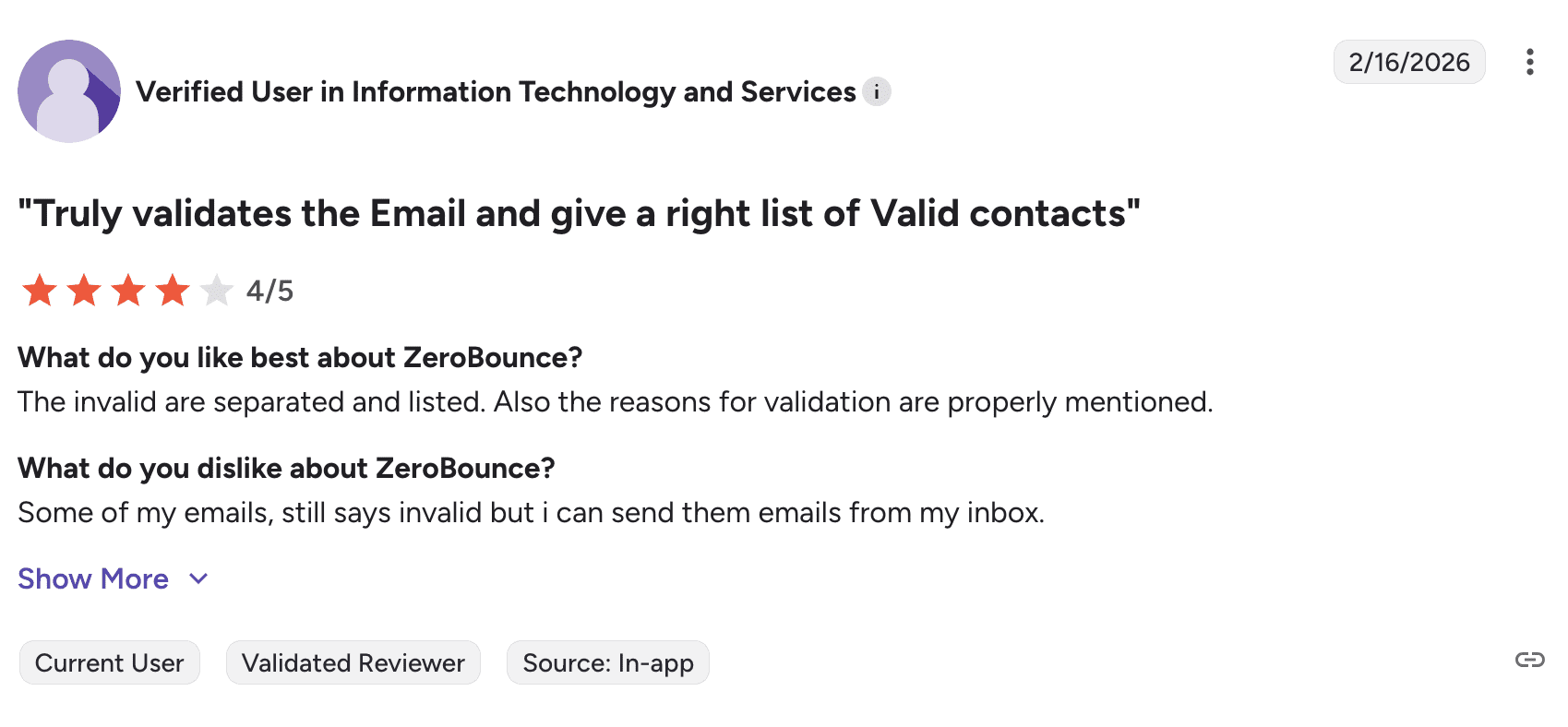Click the Verified User in Information Technology name
This screenshot has width=1568, height=727.
[496, 92]
